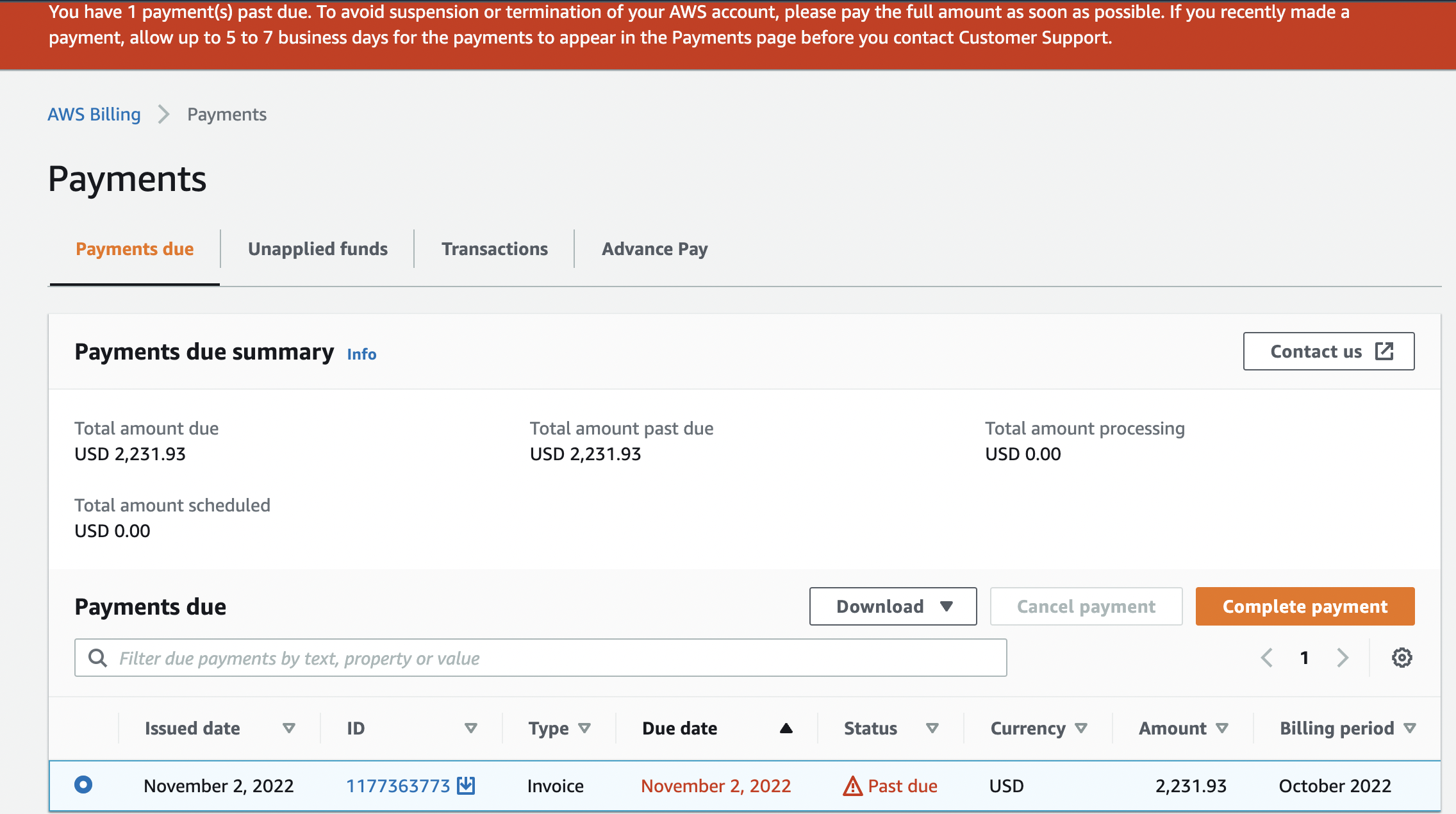Open the Download dropdown menu
1456x814 pixels.
point(893,606)
